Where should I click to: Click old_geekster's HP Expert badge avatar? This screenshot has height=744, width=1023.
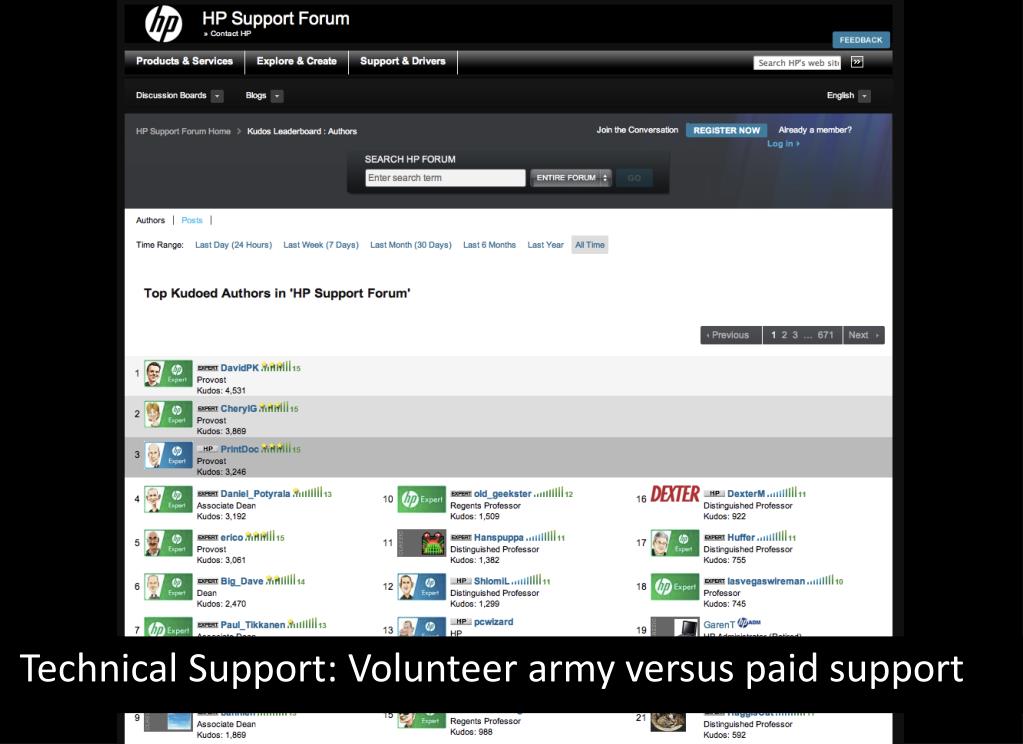pyautogui.click(x=421, y=499)
